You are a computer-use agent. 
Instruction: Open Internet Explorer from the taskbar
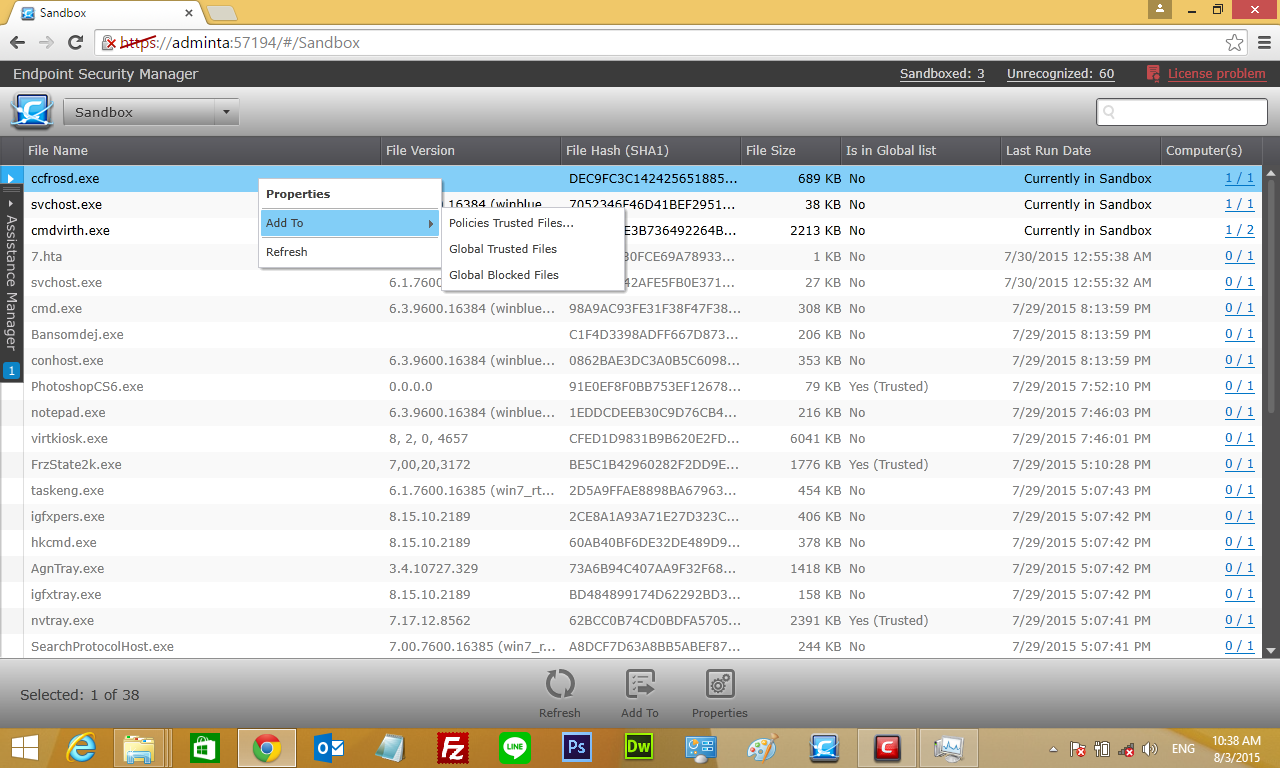pos(81,748)
